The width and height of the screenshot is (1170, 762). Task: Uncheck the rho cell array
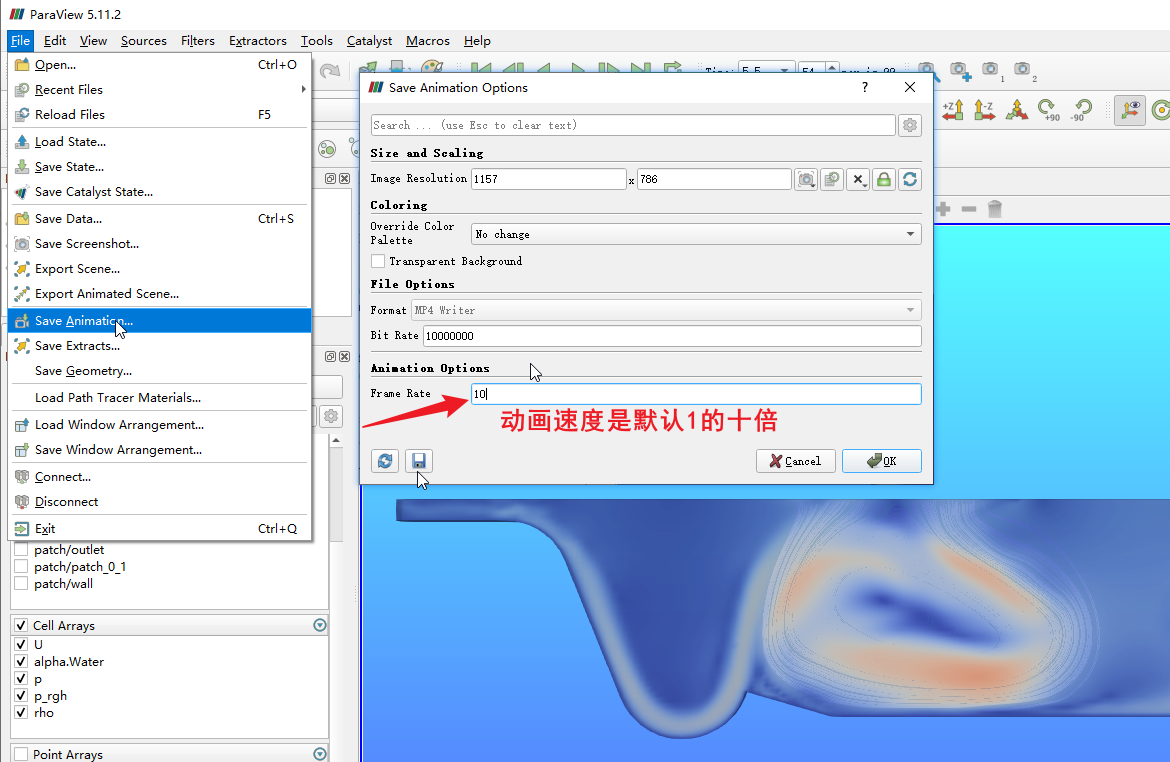(x=21, y=713)
